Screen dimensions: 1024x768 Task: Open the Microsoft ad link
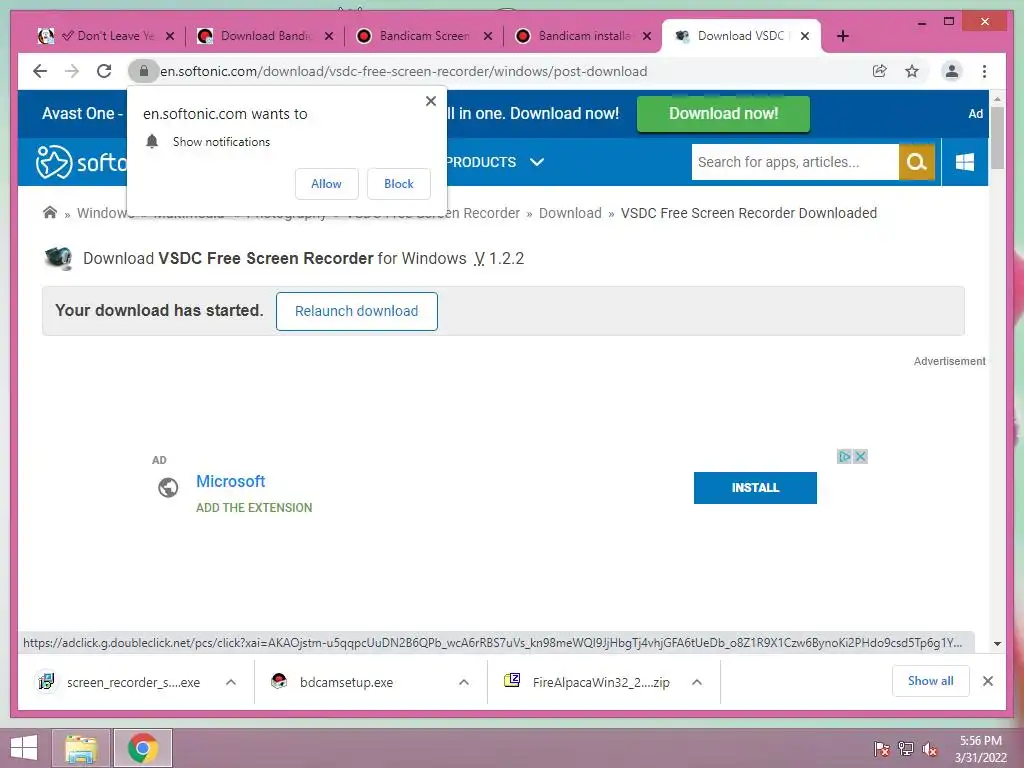point(231,481)
